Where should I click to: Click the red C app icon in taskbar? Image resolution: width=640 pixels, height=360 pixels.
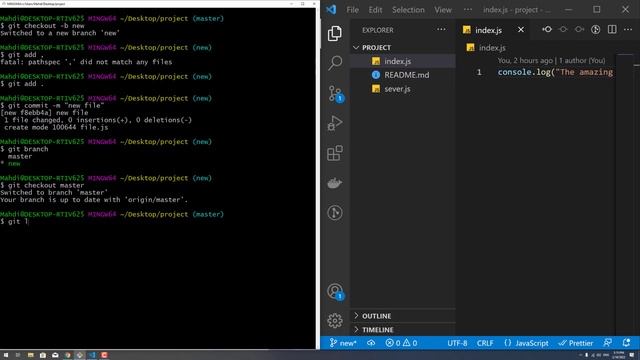coord(104,355)
